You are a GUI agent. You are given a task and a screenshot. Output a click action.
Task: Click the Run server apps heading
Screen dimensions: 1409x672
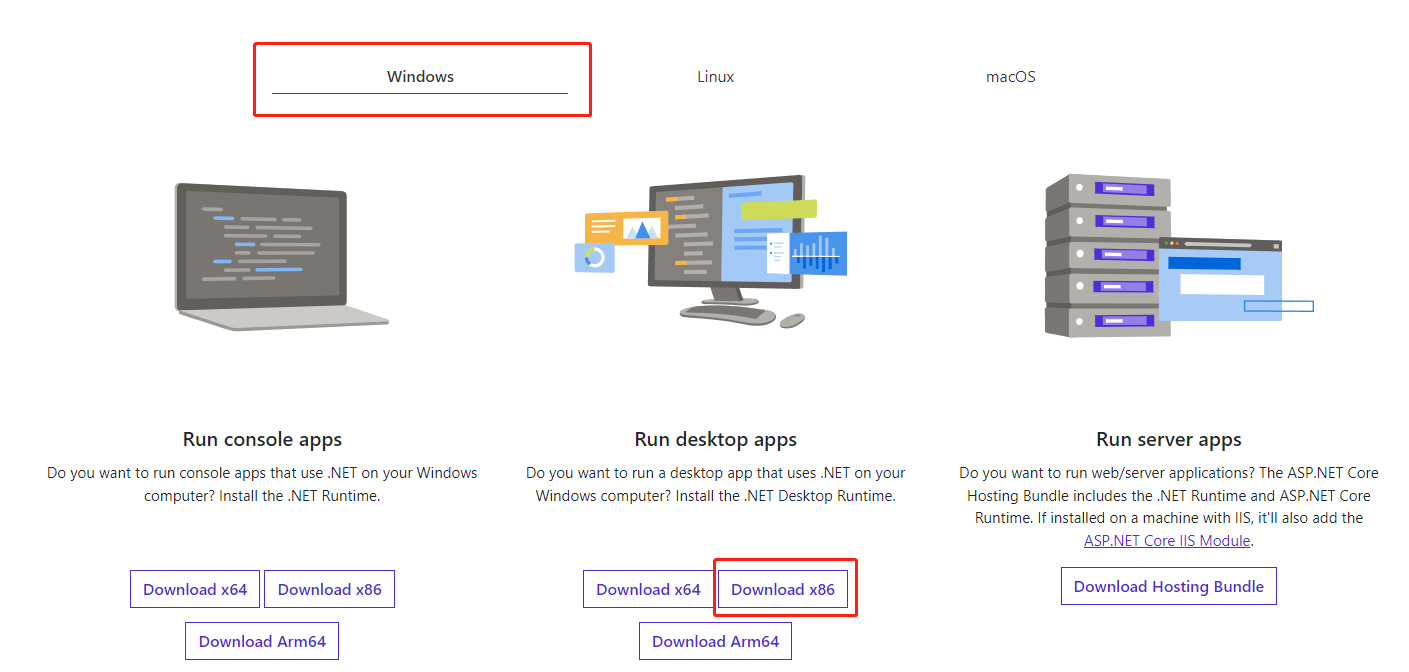coord(1169,439)
